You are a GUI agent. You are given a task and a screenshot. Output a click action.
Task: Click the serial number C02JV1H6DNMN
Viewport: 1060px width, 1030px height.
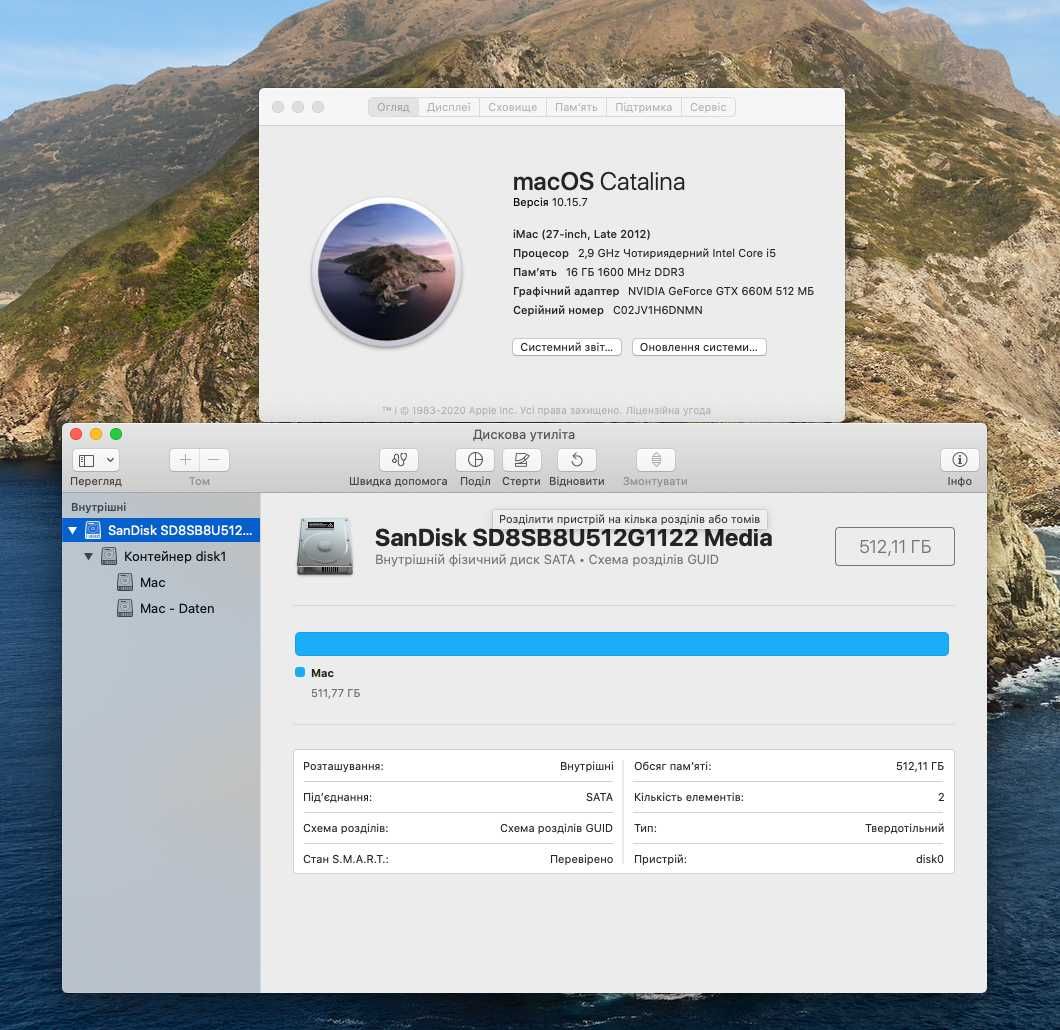point(658,310)
